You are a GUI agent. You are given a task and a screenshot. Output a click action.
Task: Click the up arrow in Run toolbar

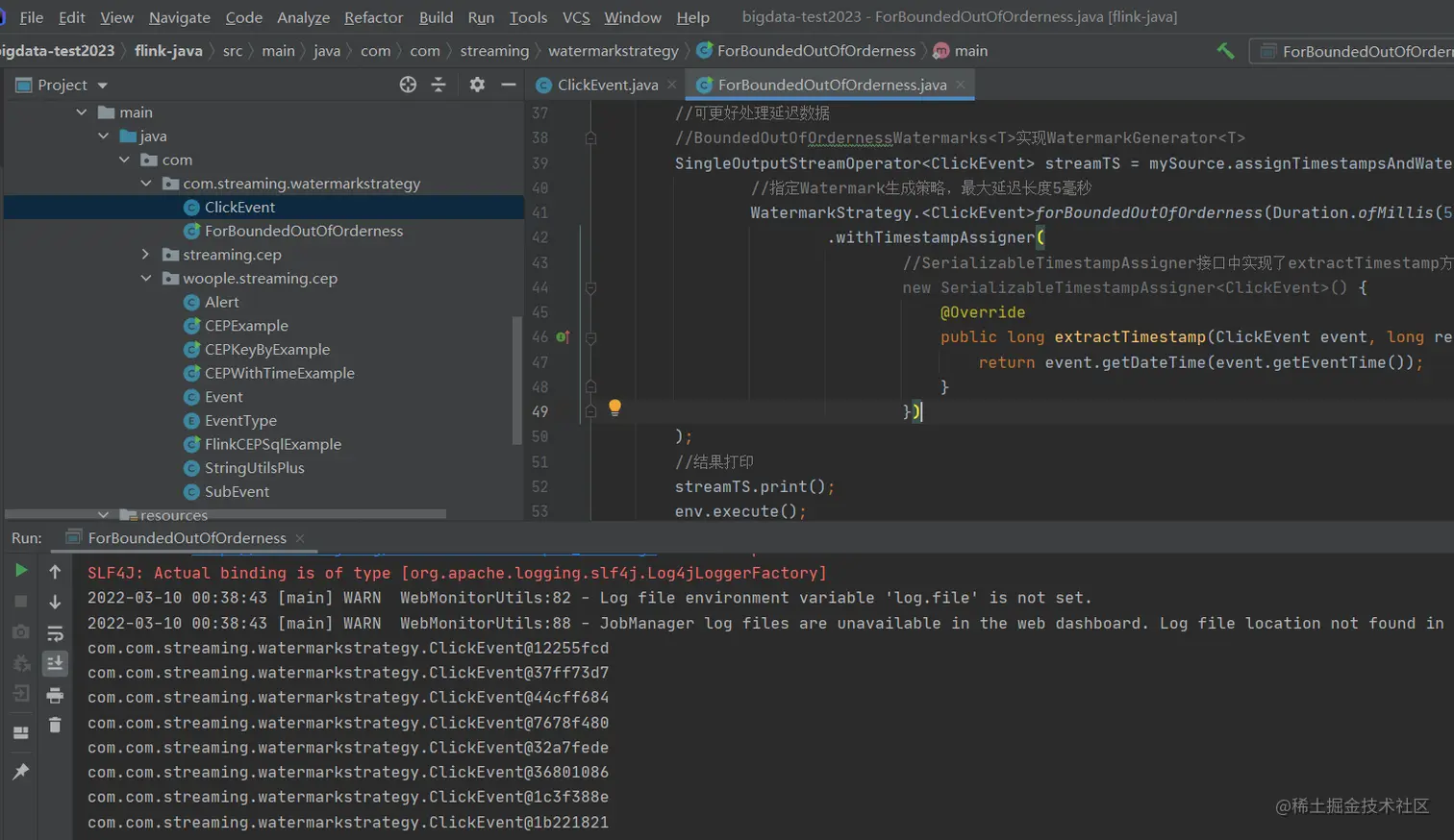tap(55, 572)
